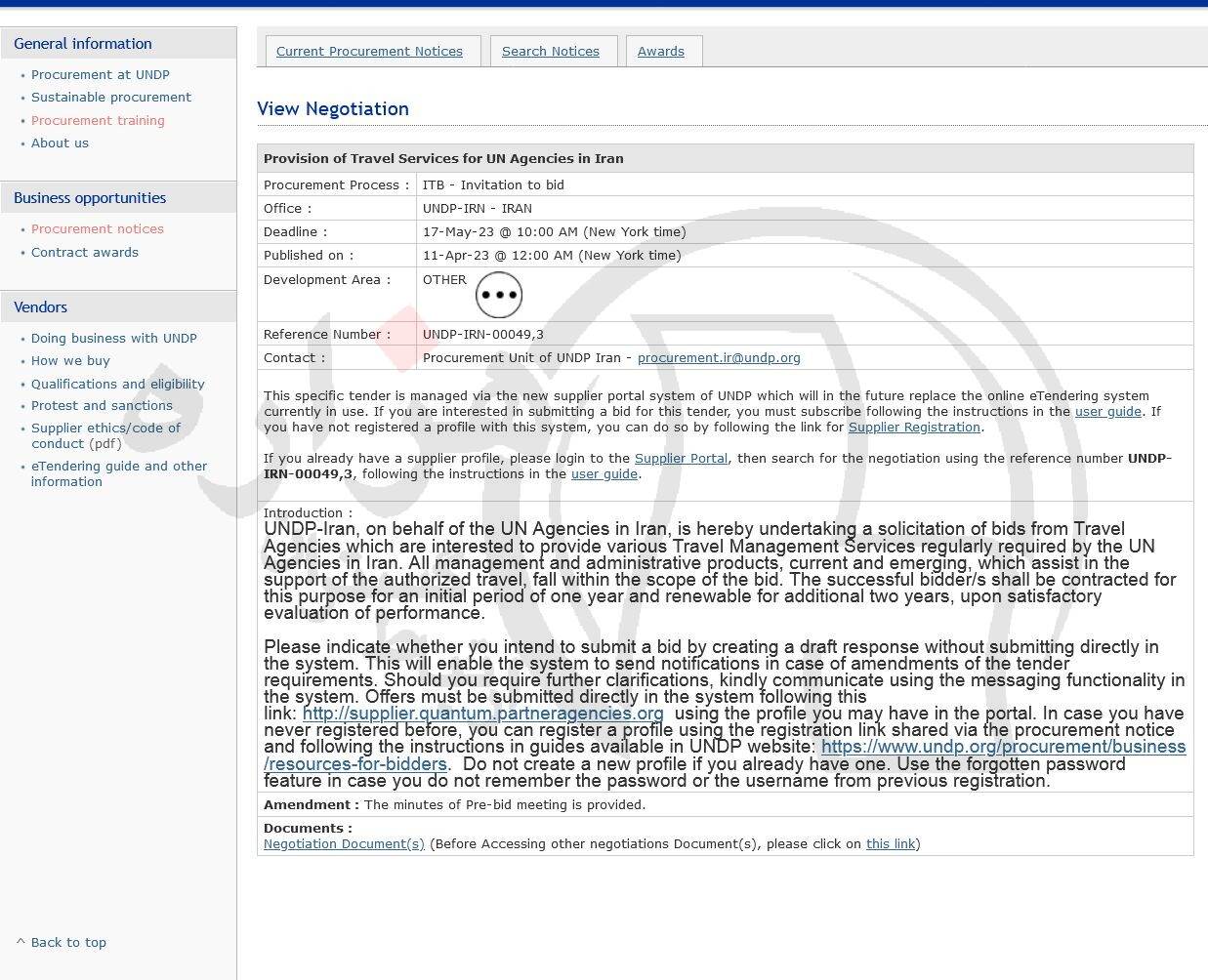Viewport: 1208px width, 980px height.
Task: Visit the About us page
Action: point(60,143)
